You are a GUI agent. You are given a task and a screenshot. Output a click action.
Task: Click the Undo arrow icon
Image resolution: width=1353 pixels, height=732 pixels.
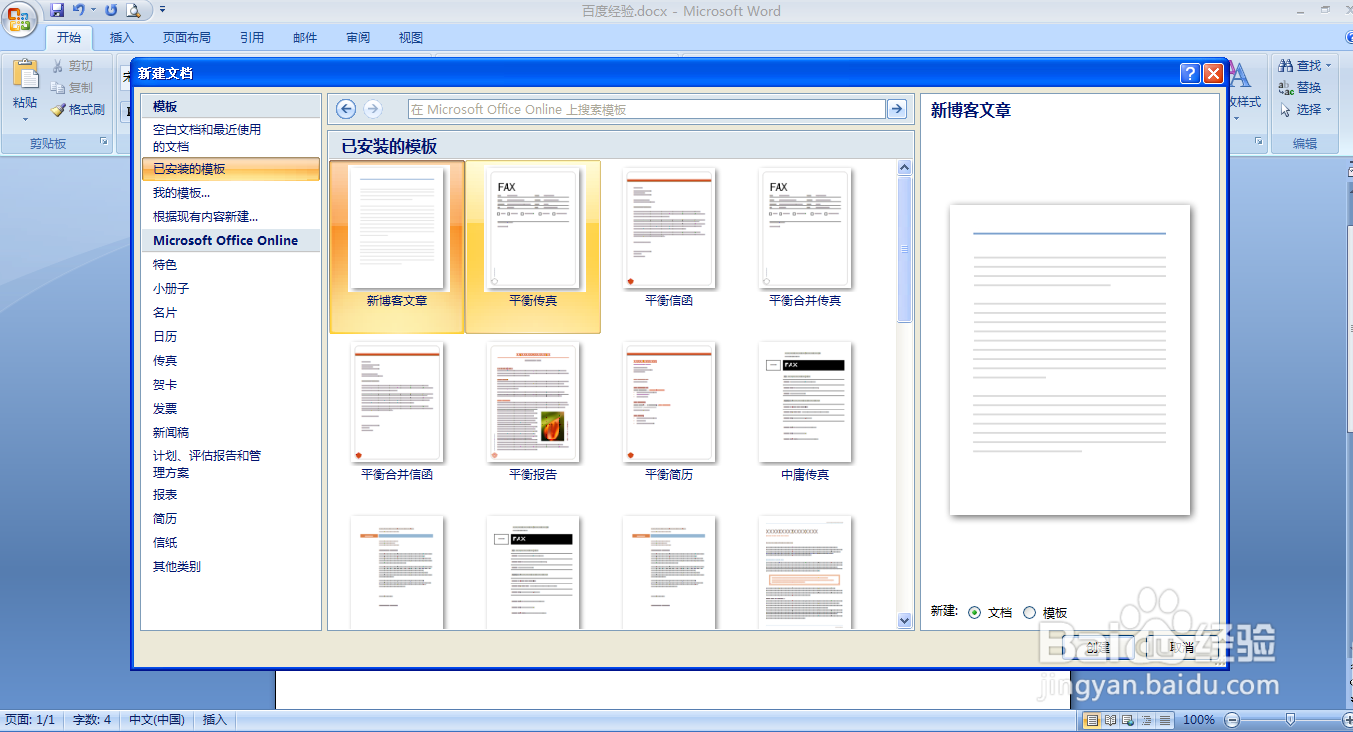pos(77,10)
